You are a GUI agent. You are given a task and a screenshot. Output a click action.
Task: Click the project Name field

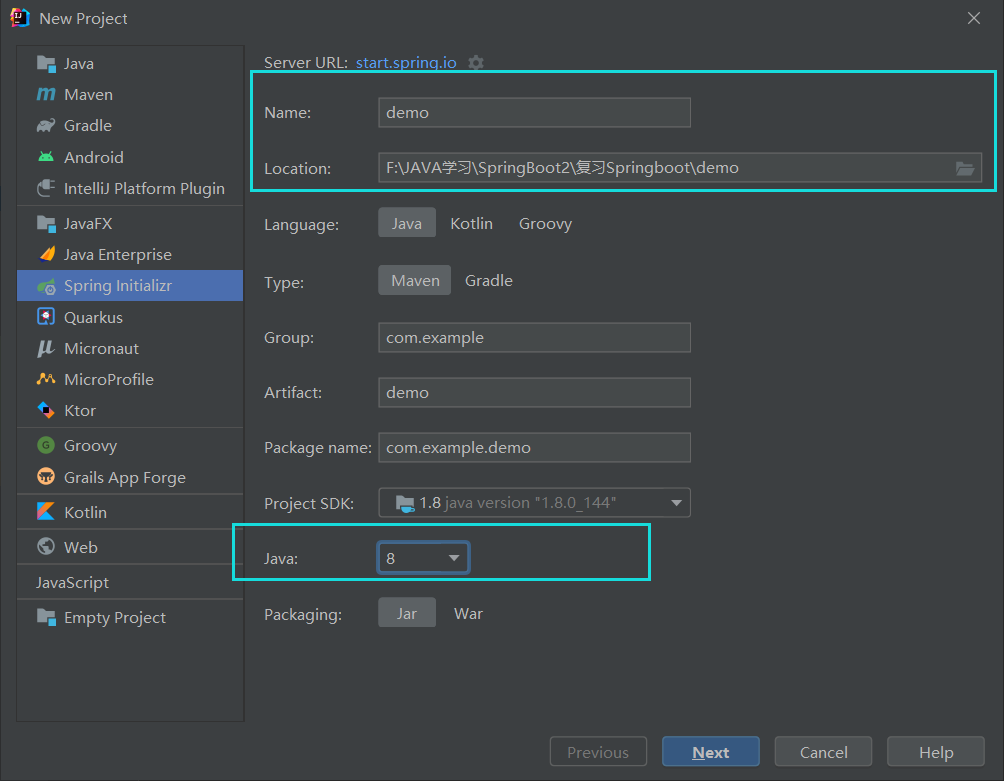pyautogui.click(x=534, y=113)
